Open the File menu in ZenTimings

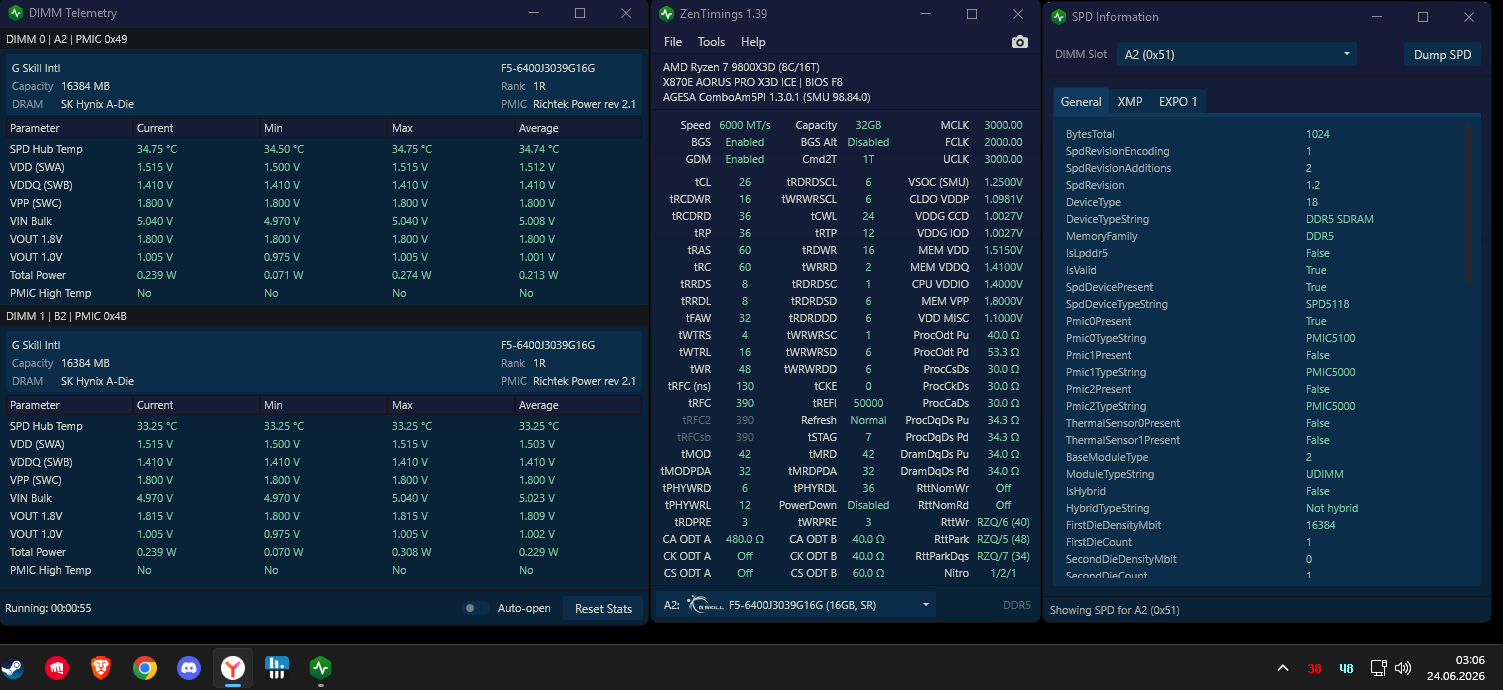pos(673,42)
